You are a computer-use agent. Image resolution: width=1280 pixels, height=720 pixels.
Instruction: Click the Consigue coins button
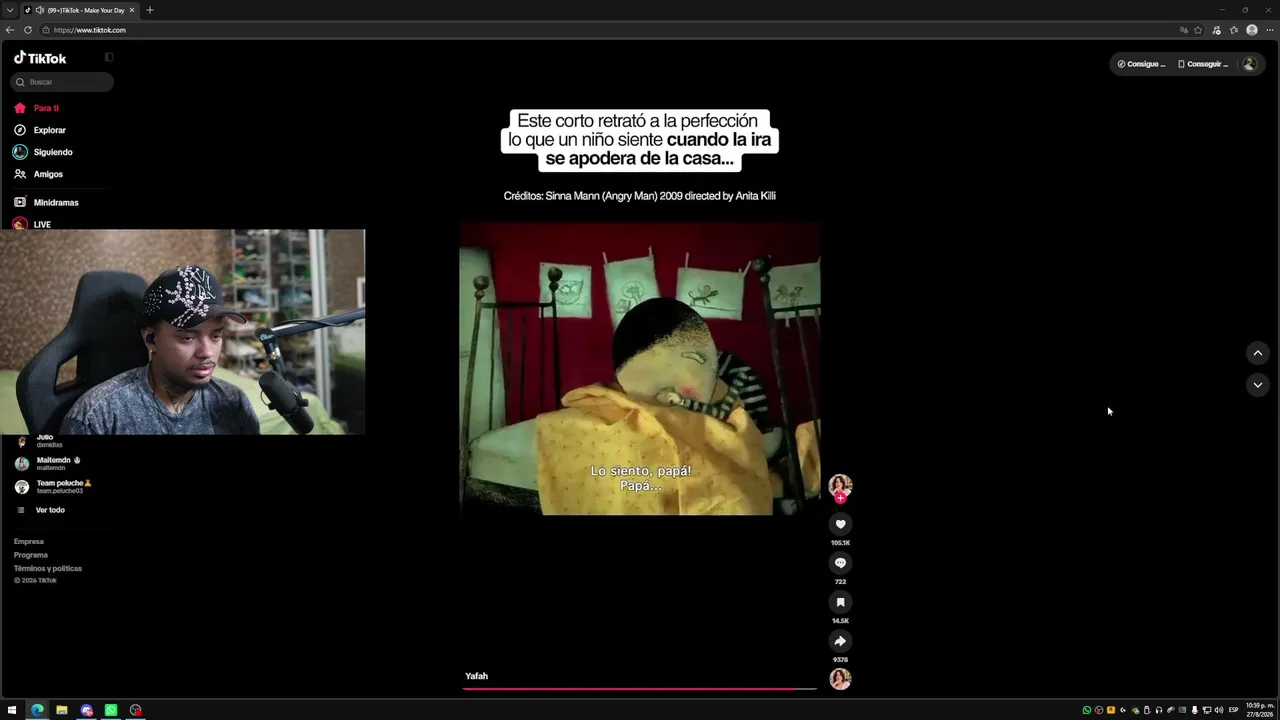pos(1141,64)
